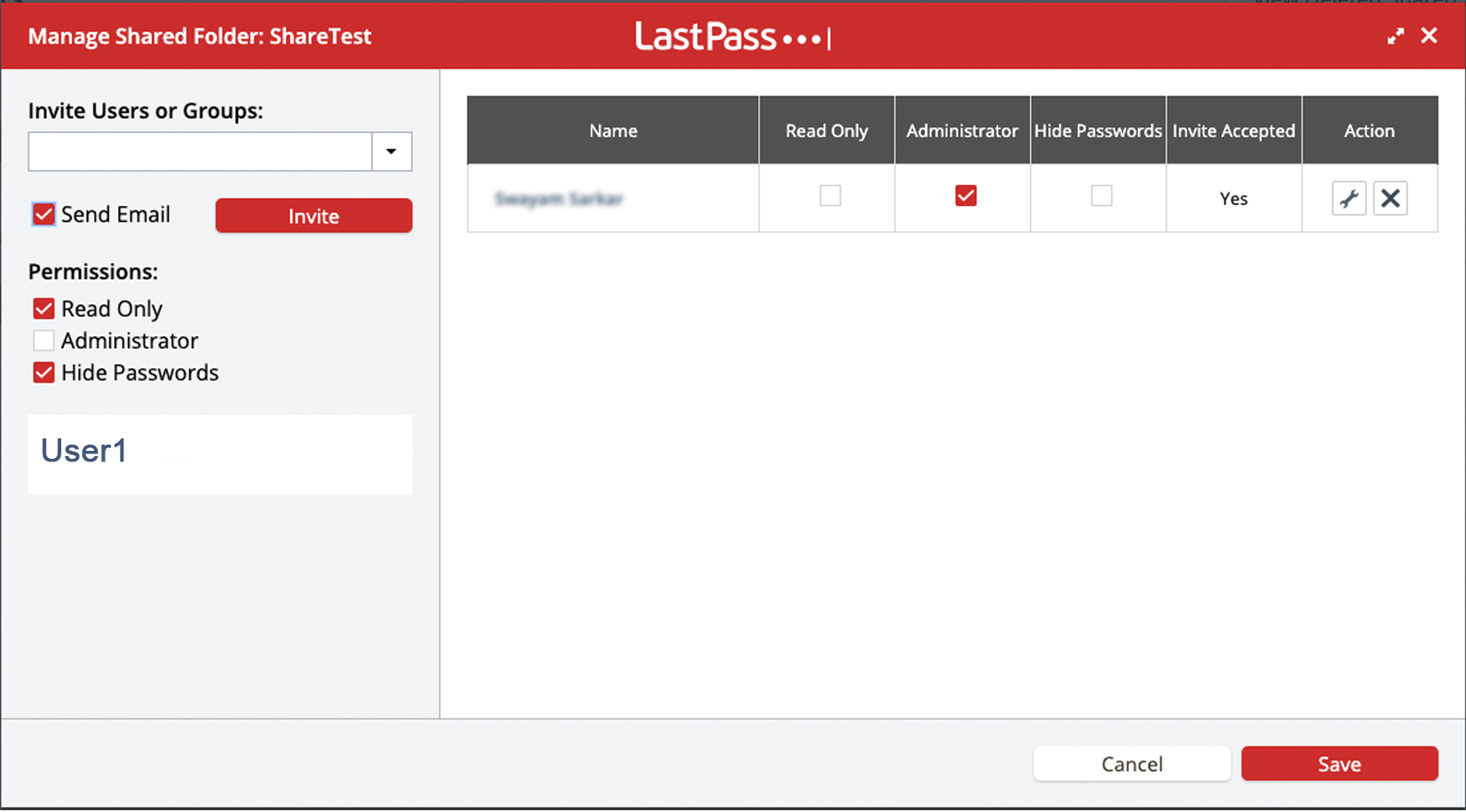Viewport: 1466px width, 812px height.
Task: Click the 'Yes' invite accepted cell
Action: [x=1234, y=199]
